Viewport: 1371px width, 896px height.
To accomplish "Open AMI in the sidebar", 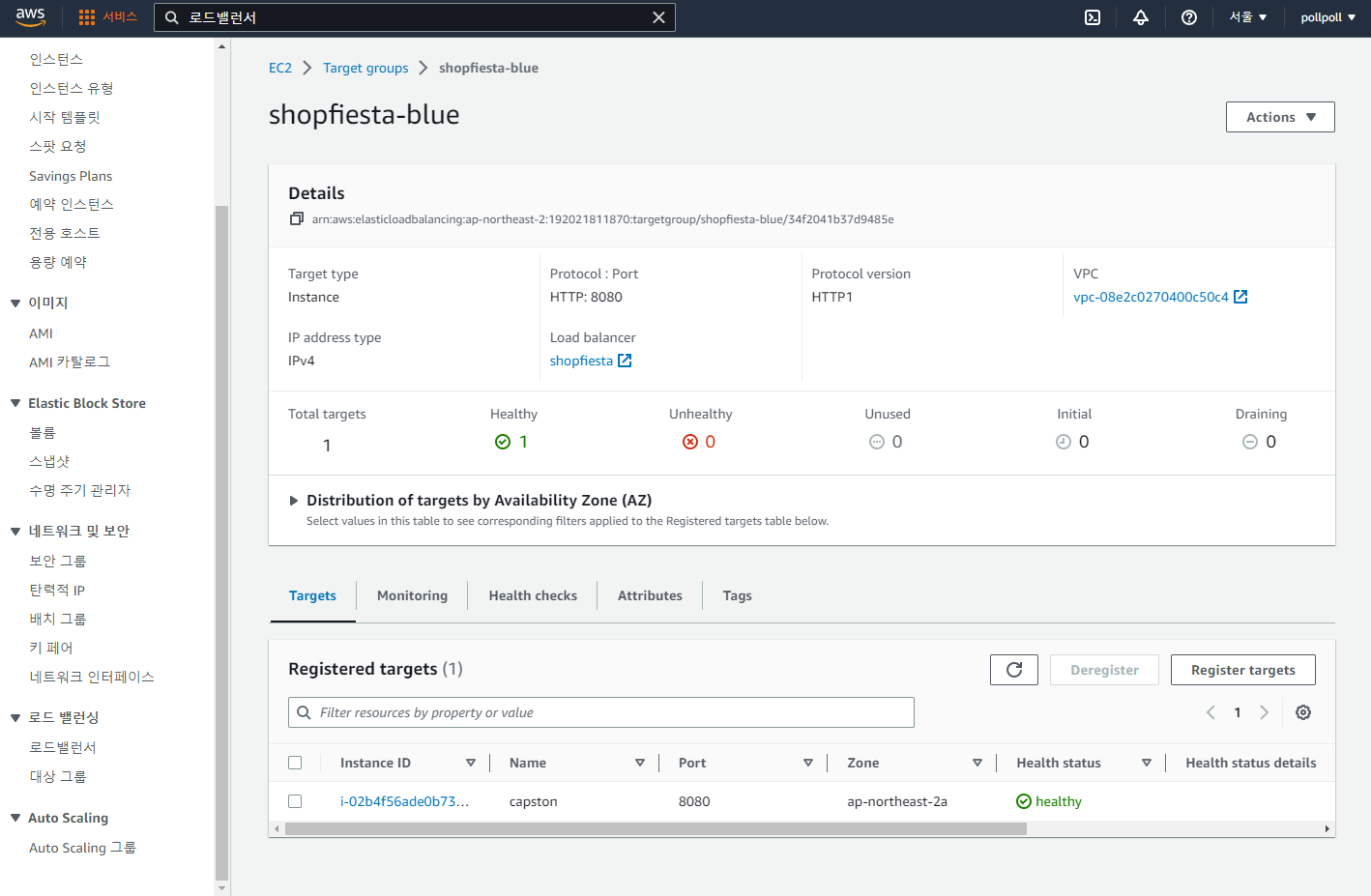I will click(41, 333).
